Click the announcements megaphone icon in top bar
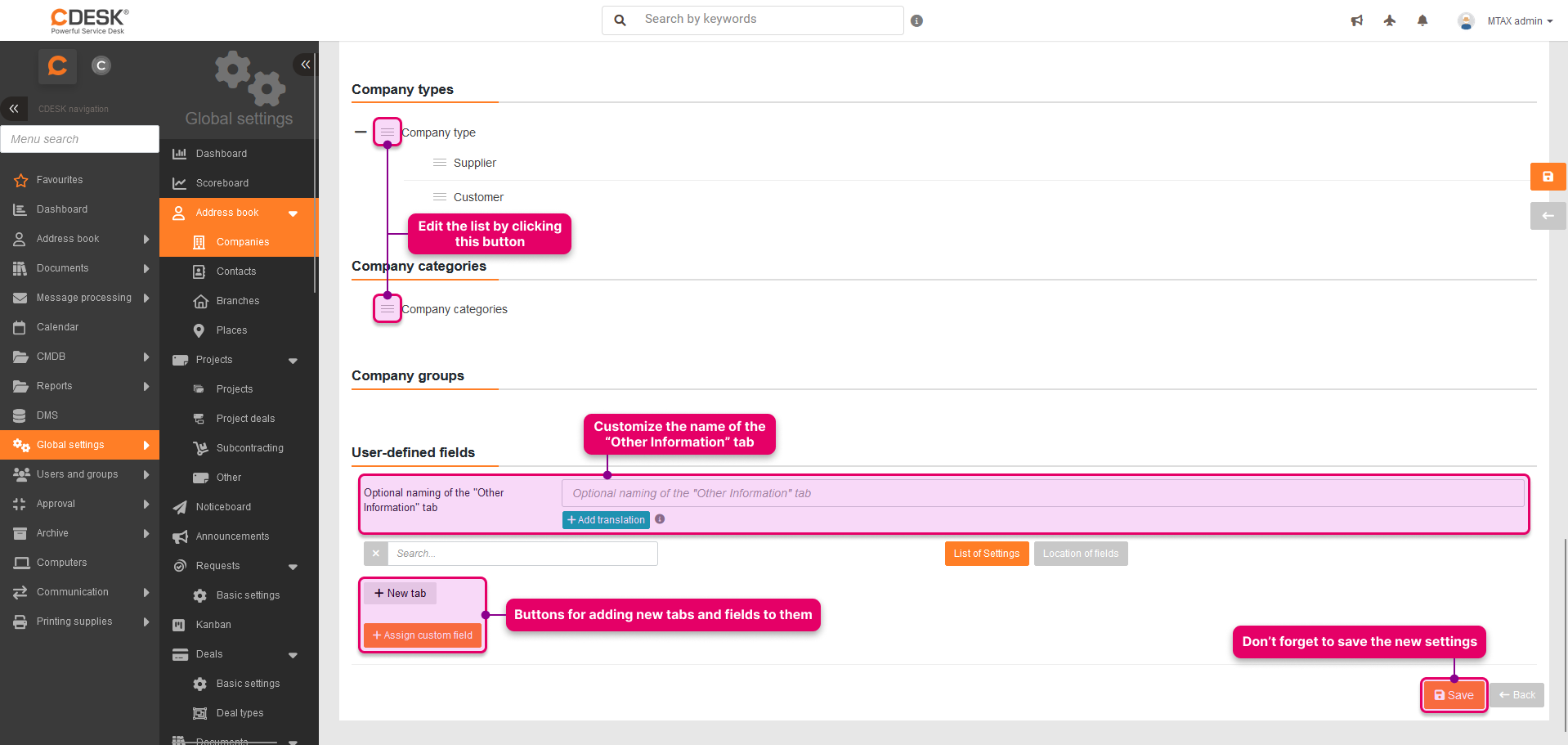Image resolution: width=1568 pixels, height=745 pixels. click(1357, 20)
